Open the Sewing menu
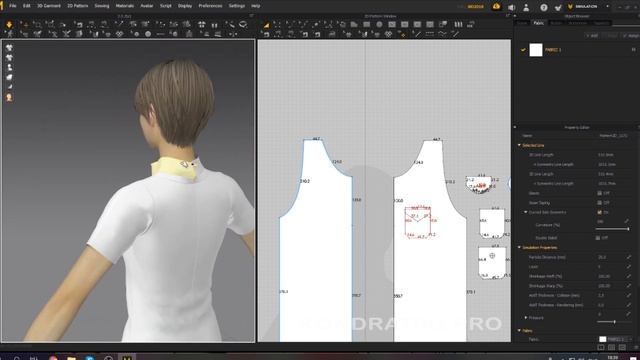This screenshot has width=640, height=360. pyautogui.click(x=102, y=6)
